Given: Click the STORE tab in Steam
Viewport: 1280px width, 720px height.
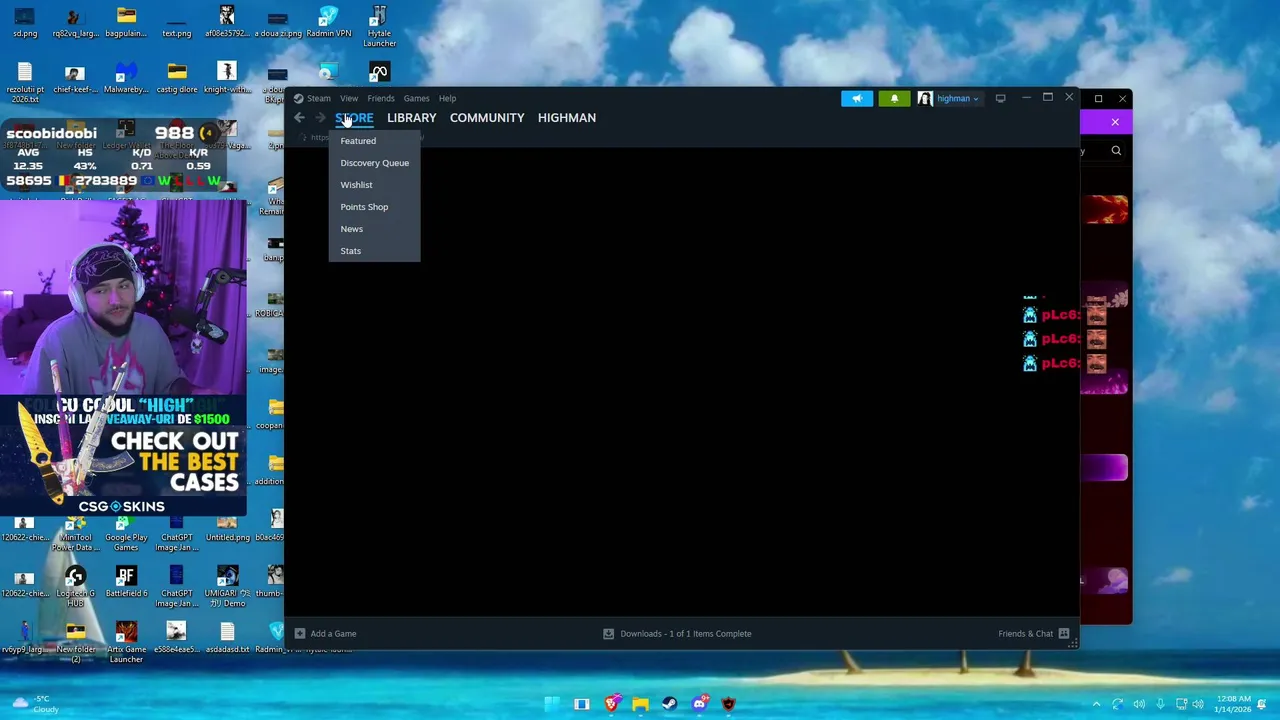Looking at the screenshot, I should pyautogui.click(x=354, y=118).
